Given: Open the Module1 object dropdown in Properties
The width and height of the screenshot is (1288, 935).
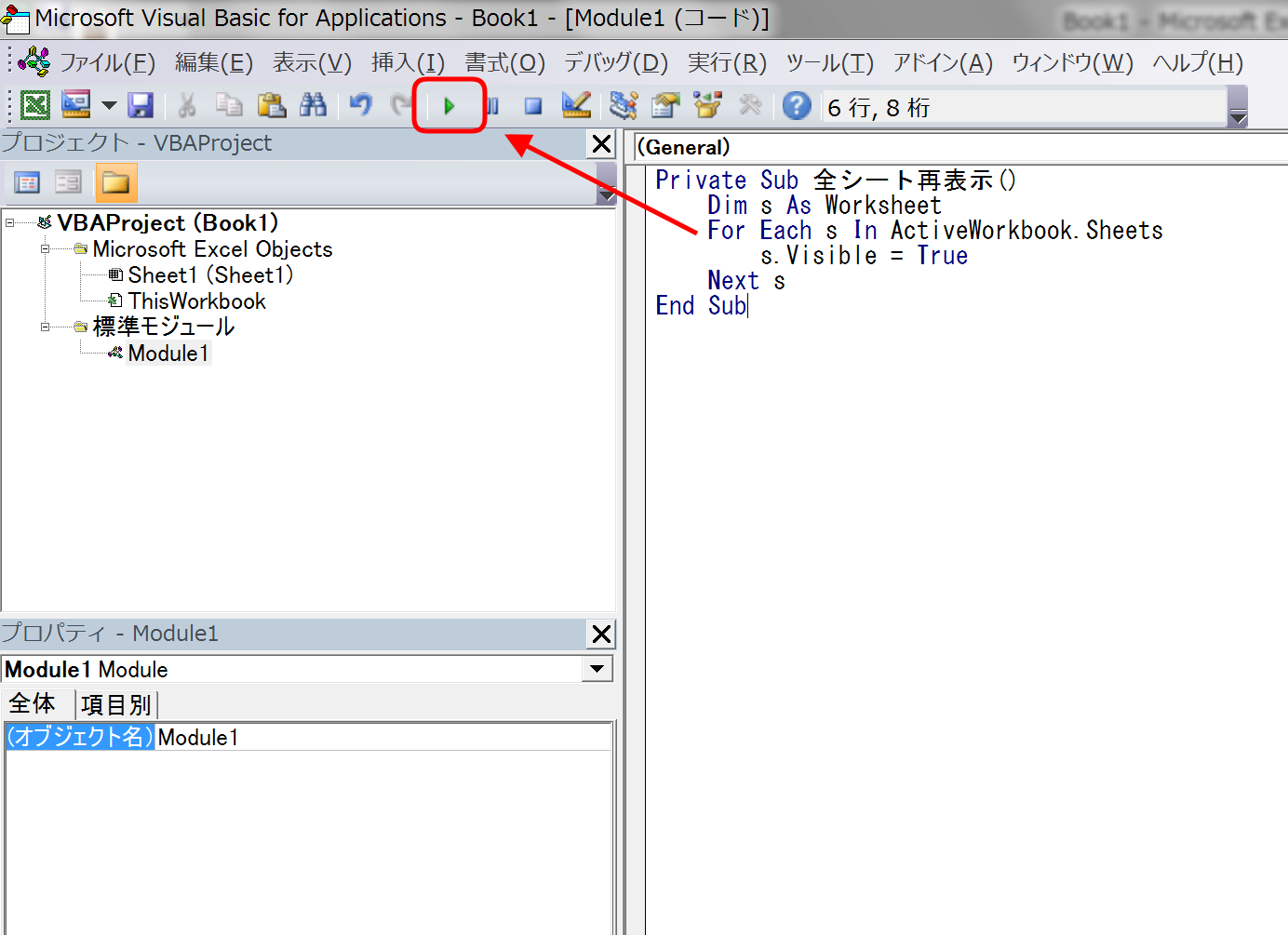Looking at the screenshot, I should point(597,669).
